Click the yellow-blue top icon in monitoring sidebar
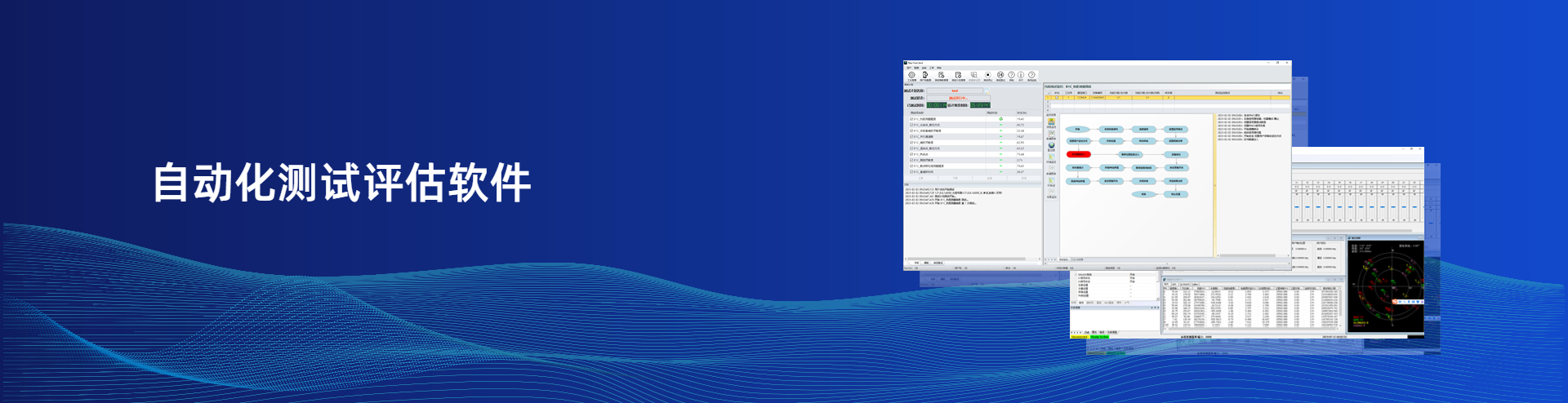The width and height of the screenshot is (1568, 403). pyautogui.click(x=1051, y=122)
